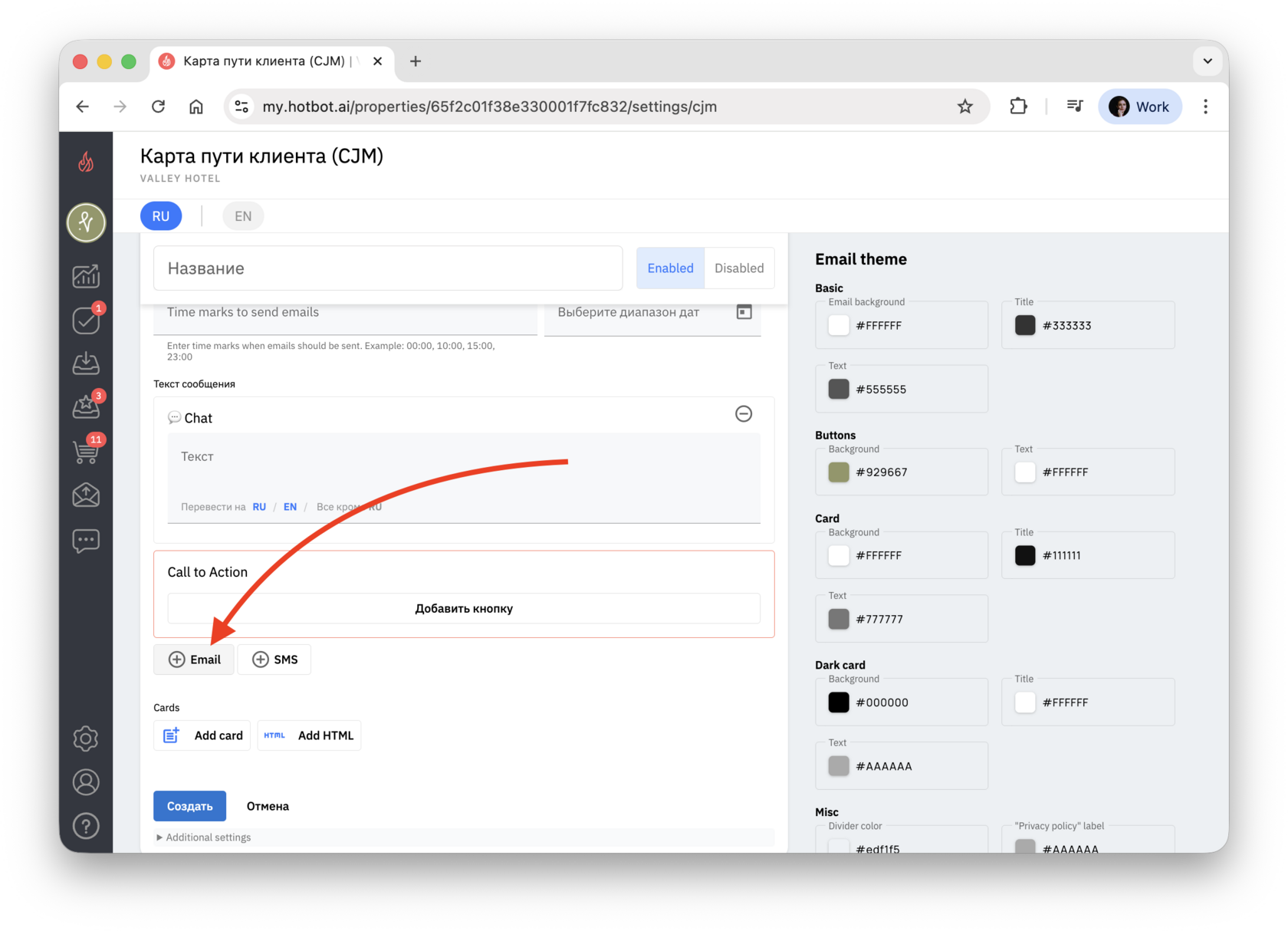Pick the Buttons Text color swatch
This screenshot has width=1288, height=931.
tap(1025, 472)
